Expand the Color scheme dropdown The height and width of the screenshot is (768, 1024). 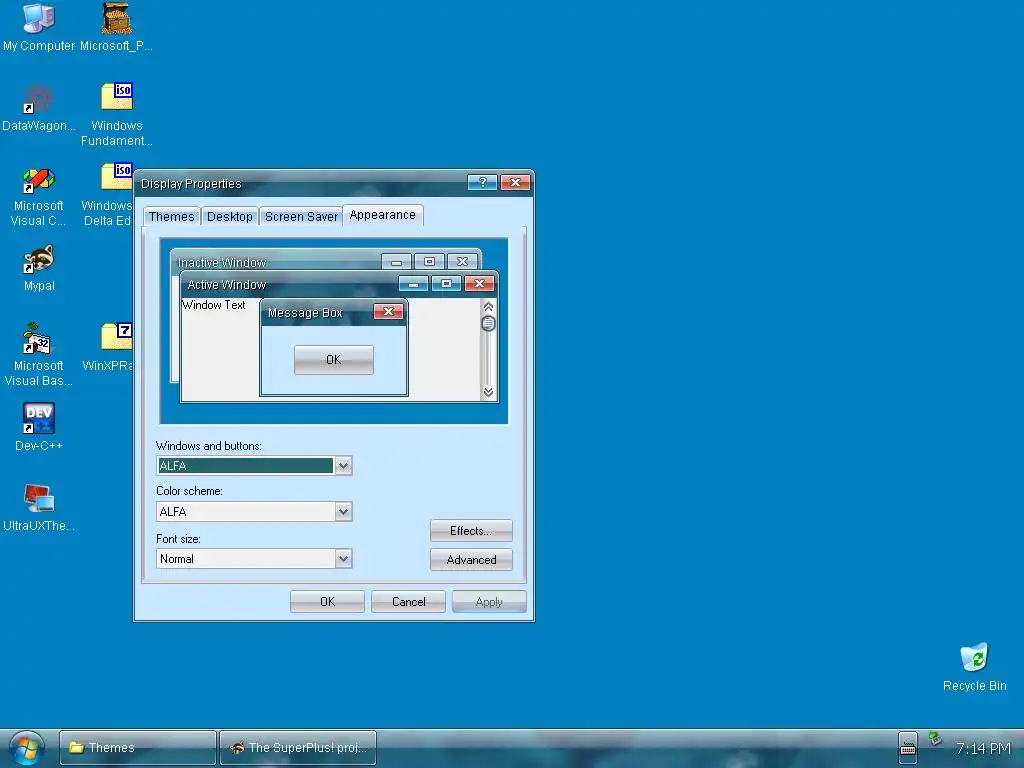tap(344, 511)
